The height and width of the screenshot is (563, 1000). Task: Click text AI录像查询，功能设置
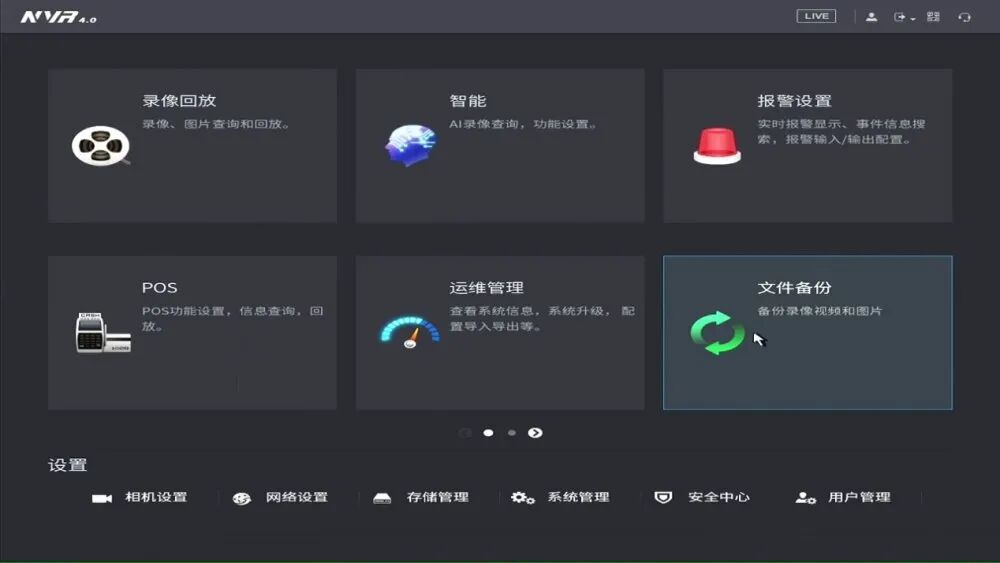(x=523, y=124)
